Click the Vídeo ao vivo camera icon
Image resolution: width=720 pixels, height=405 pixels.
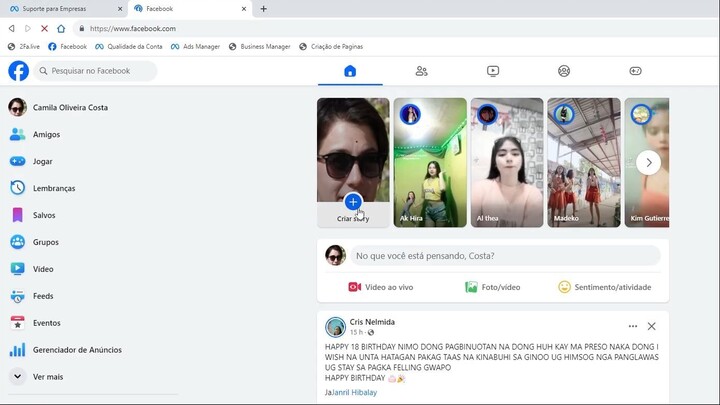pos(354,287)
